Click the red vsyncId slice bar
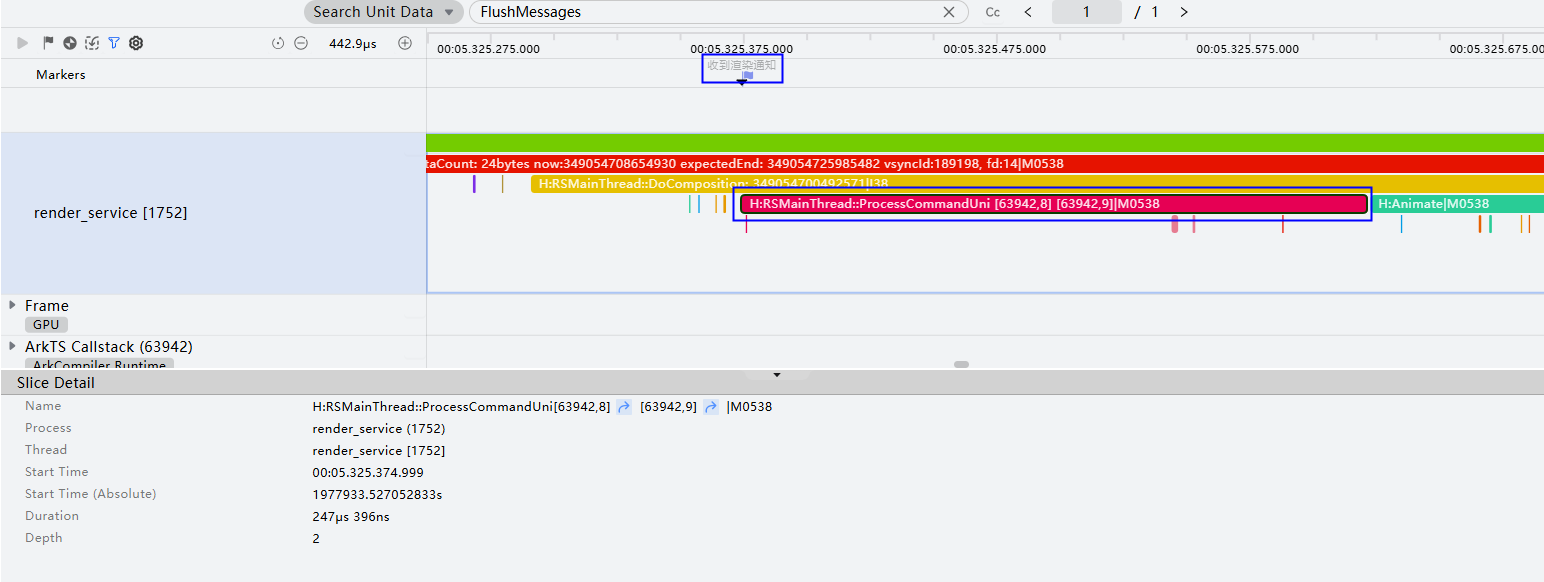This screenshot has height=582, width=1544. click(985, 164)
